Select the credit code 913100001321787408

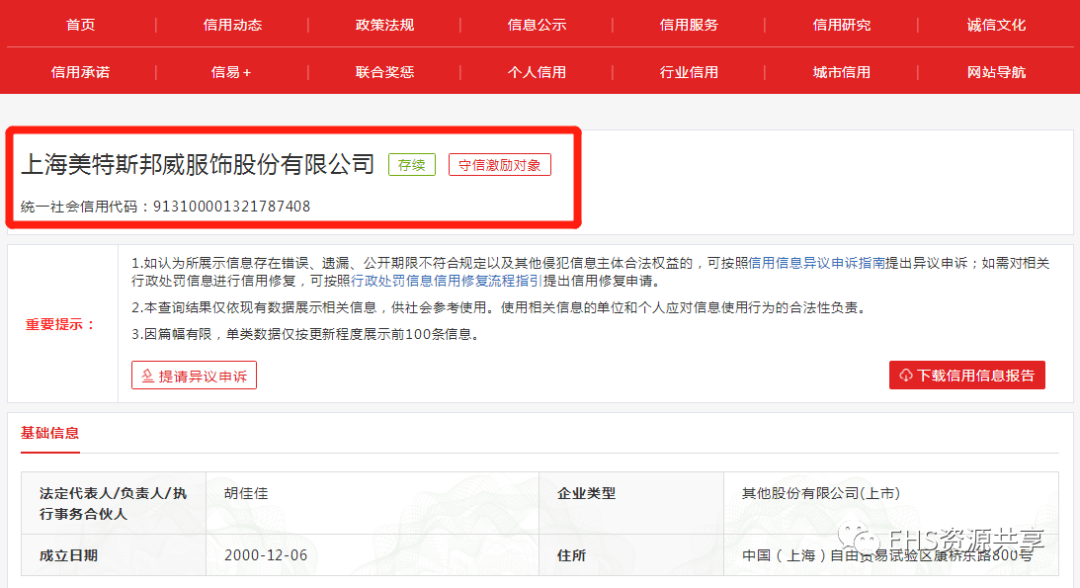click(x=231, y=207)
